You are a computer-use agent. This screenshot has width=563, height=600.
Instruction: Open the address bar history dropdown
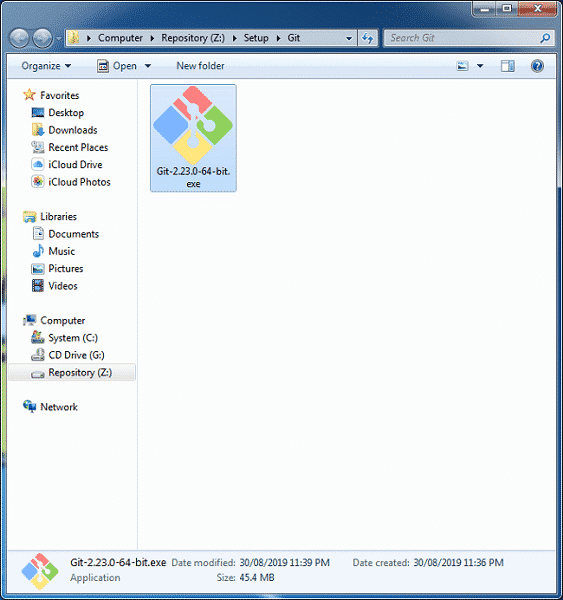click(349, 38)
